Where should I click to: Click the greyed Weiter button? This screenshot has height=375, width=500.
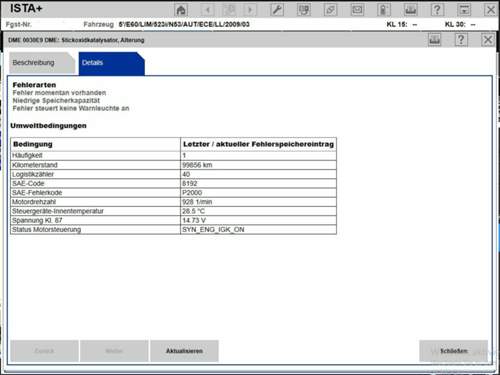[114, 351]
